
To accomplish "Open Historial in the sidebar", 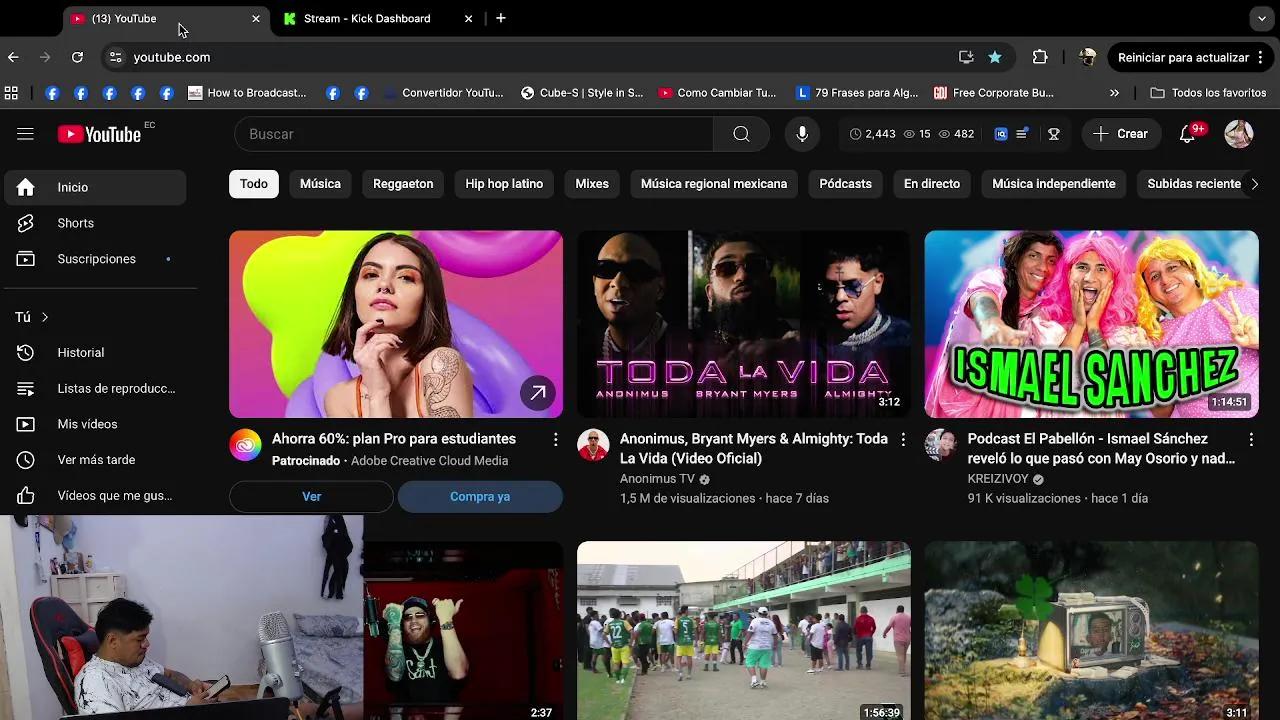I will click(x=80, y=353).
